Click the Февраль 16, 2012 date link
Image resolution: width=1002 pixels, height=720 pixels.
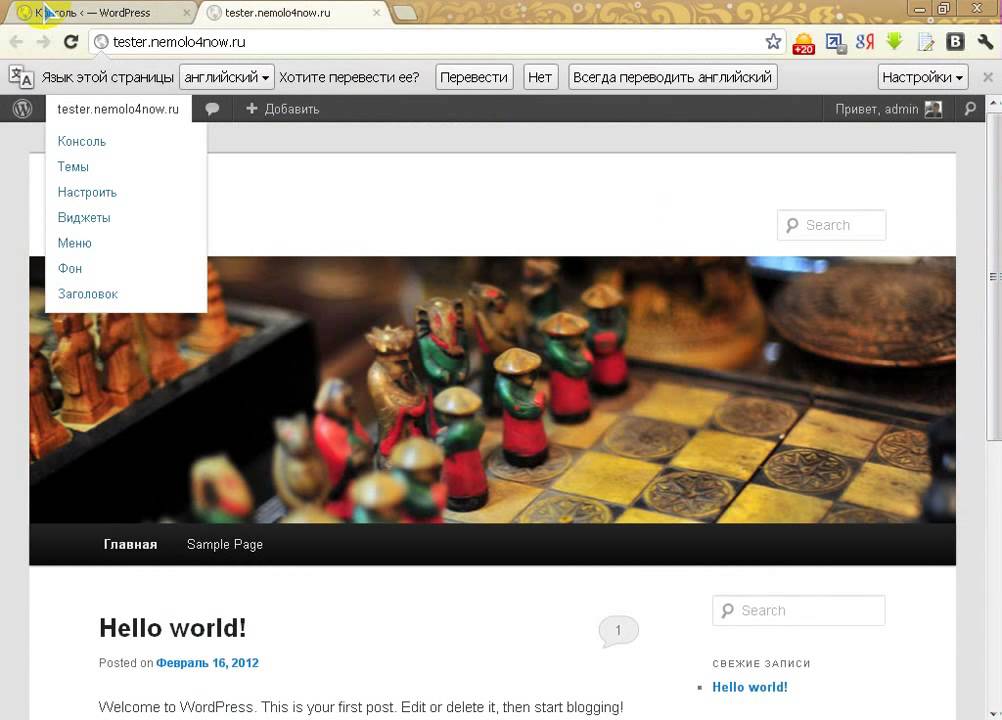click(208, 663)
